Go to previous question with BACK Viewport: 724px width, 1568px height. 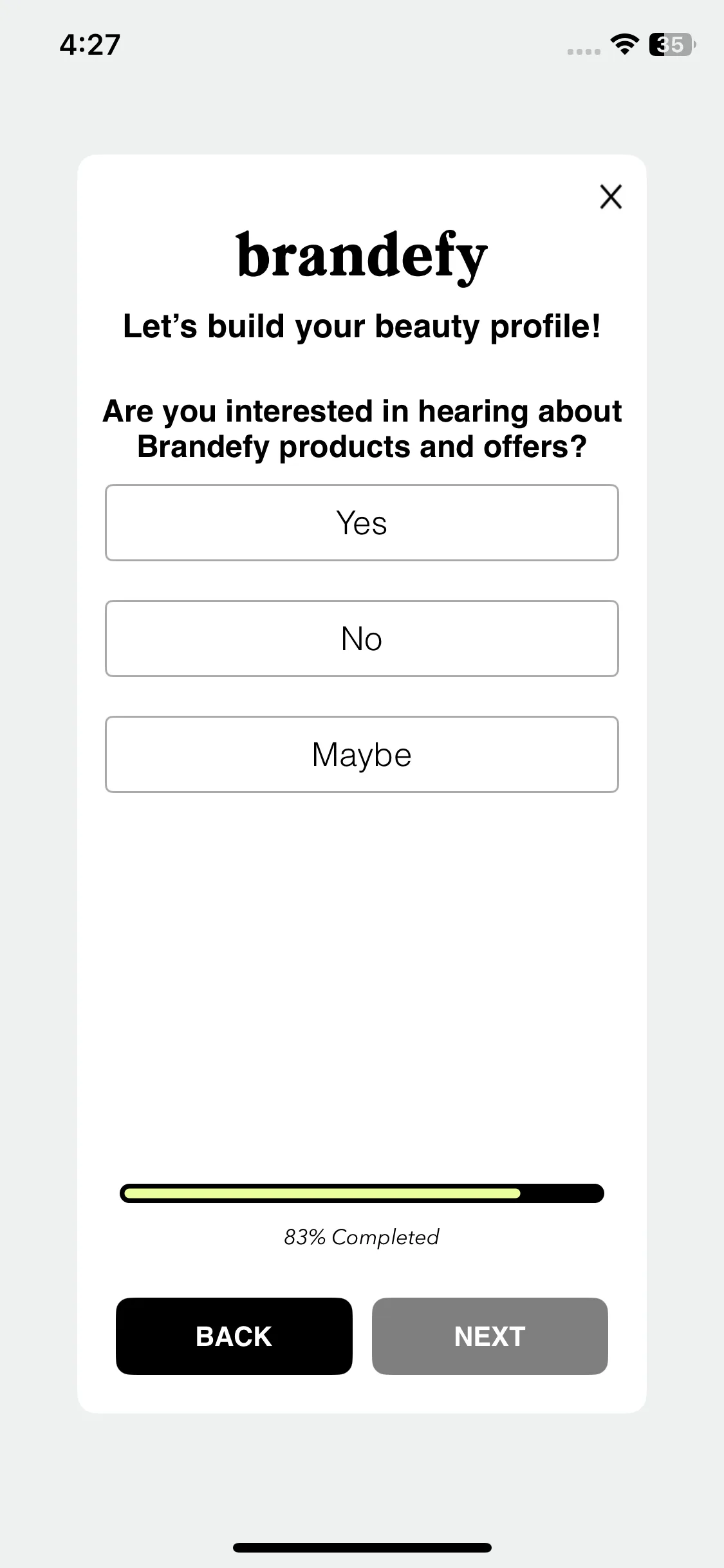tap(234, 1336)
